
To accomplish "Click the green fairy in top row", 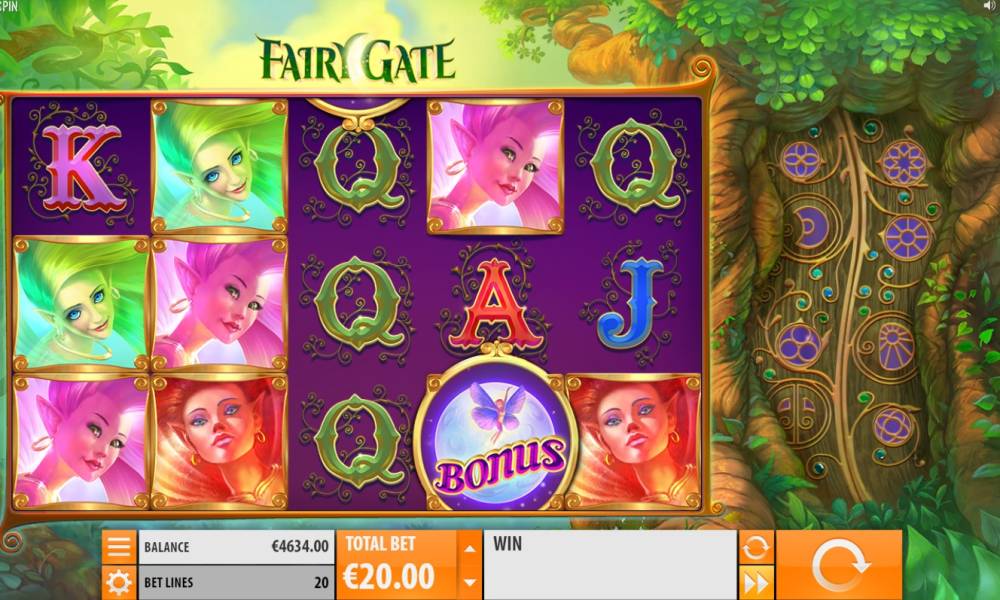I will click(x=219, y=166).
